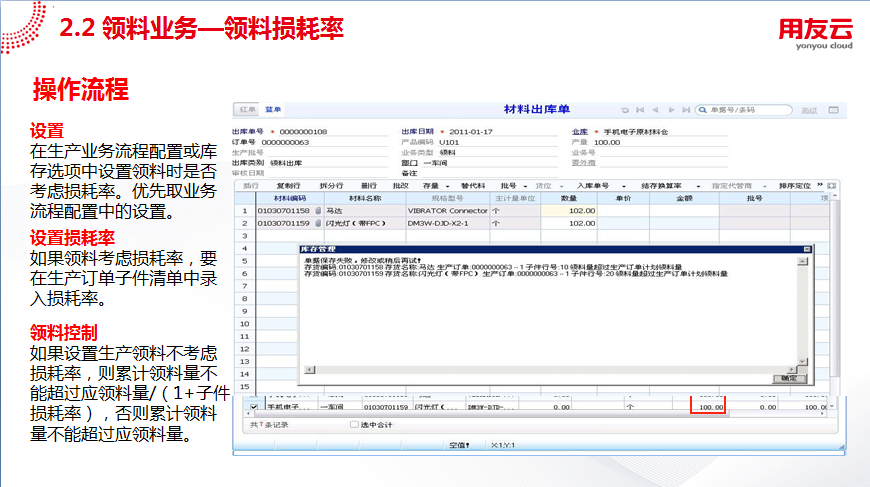Screen dimensions: 870x487
Task: Toggle the 选中合计 checkbox
Action: coord(354,424)
